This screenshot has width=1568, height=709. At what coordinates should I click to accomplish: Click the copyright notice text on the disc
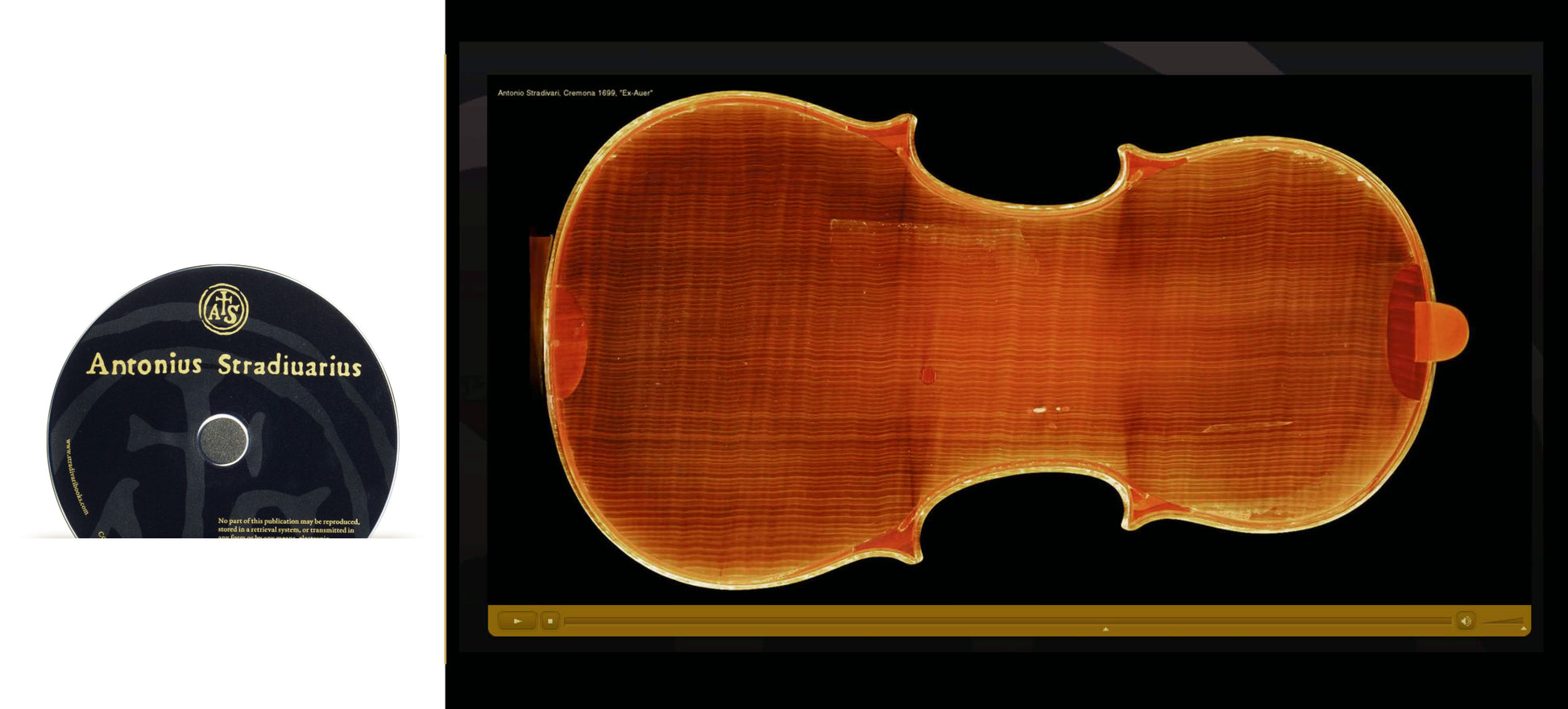tap(288, 527)
